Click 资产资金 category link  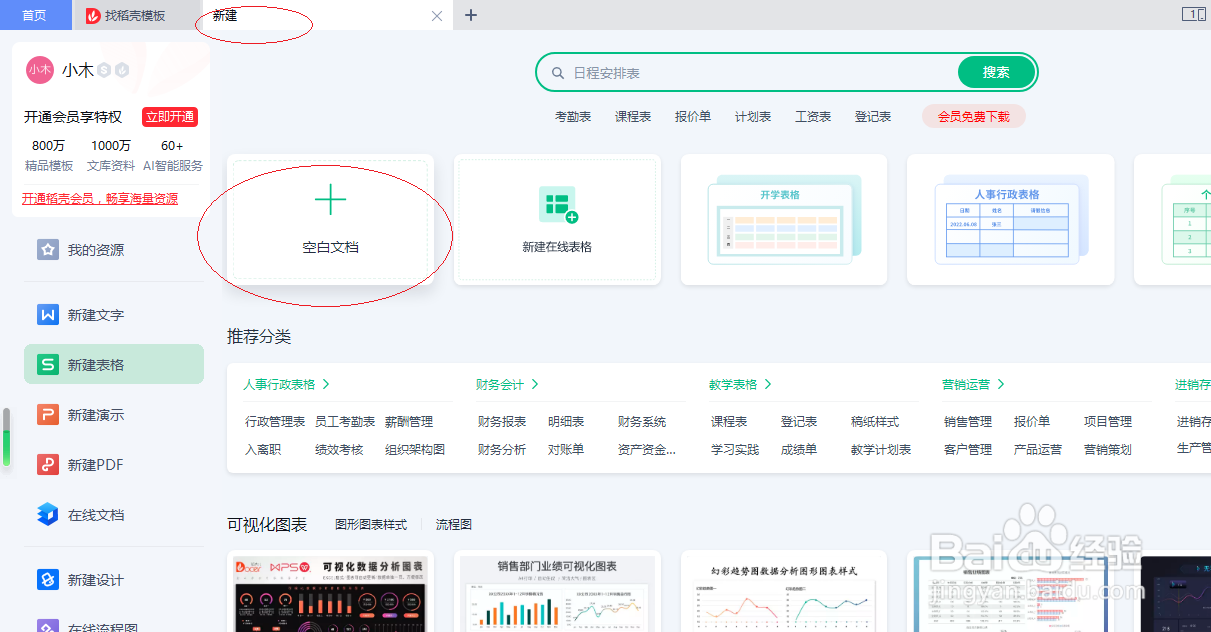pyautogui.click(x=647, y=450)
